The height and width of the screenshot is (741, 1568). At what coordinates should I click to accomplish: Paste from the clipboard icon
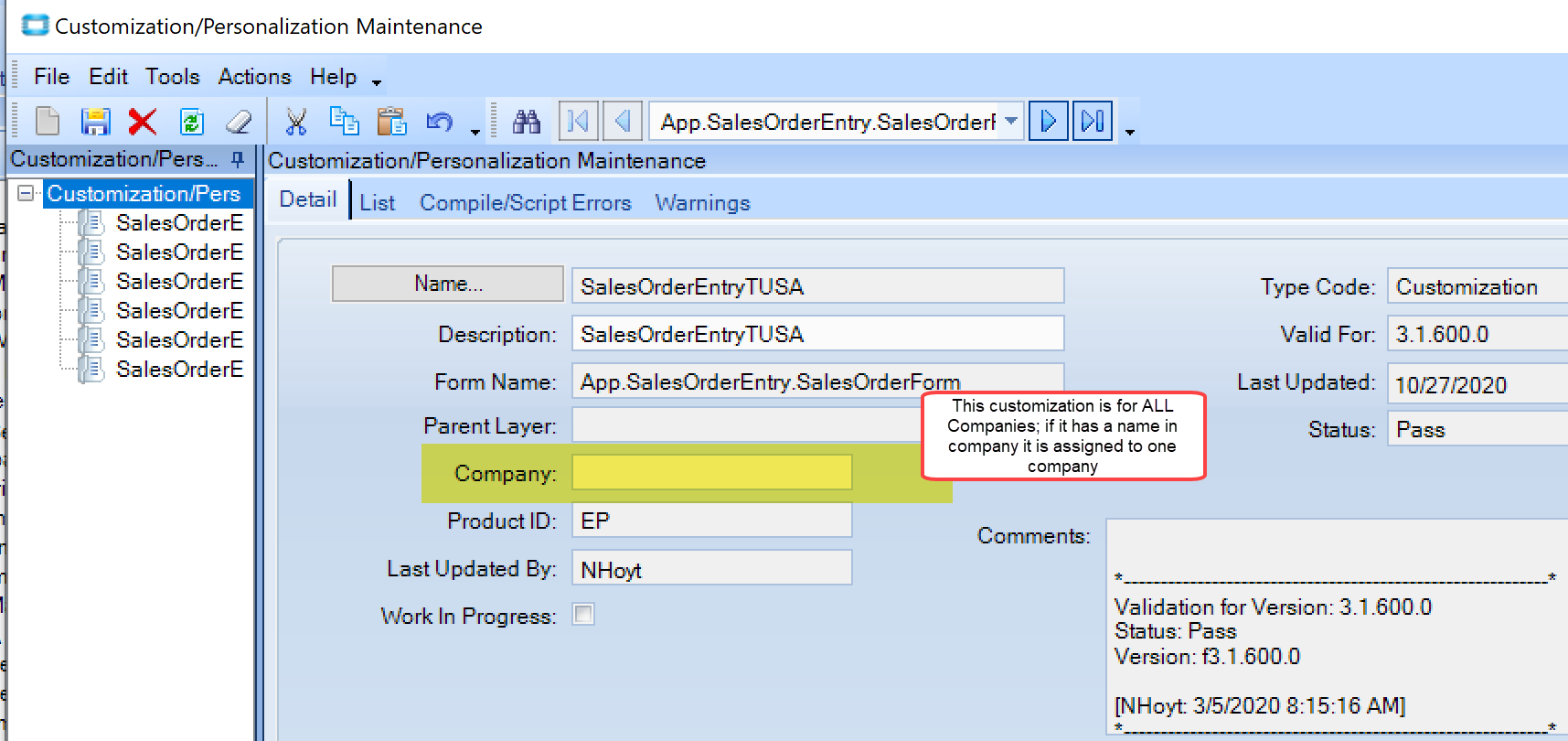coord(391,121)
